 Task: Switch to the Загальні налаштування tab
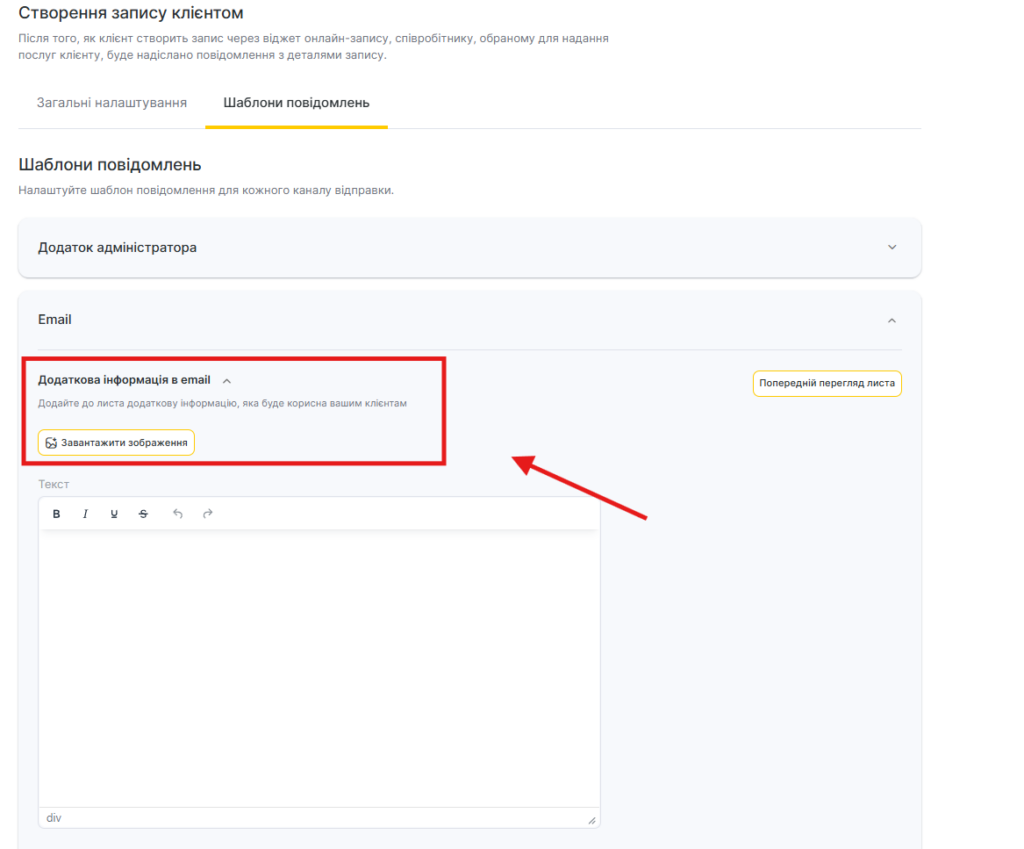(x=112, y=103)
